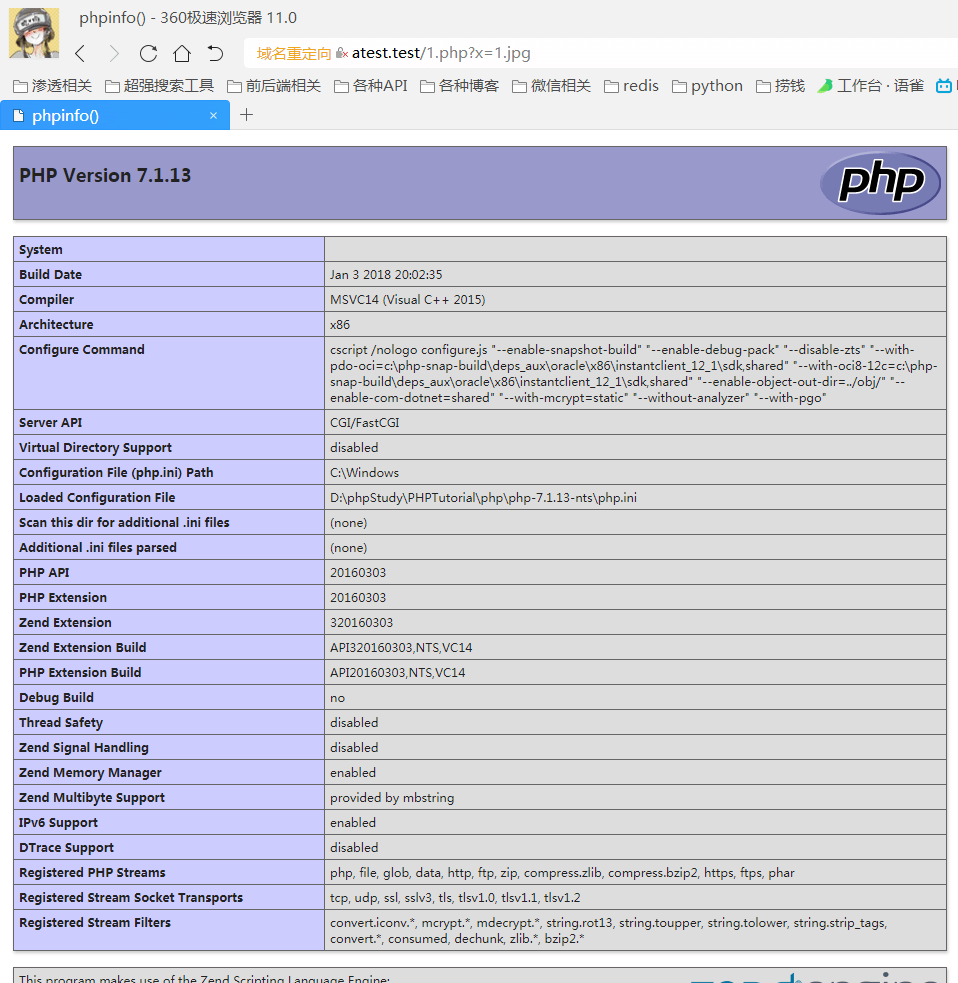Focus the address bar URL atest.test
958x983 pixels.
coord(441,53)
